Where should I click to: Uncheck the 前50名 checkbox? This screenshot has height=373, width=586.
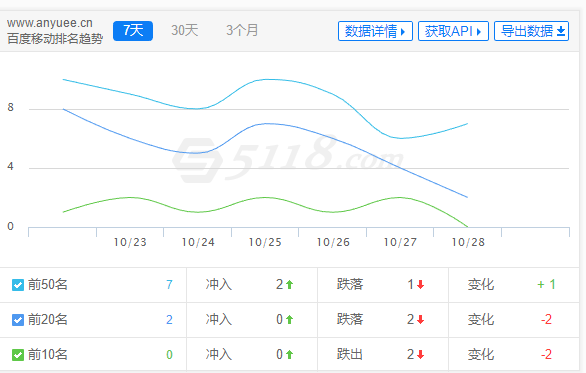coord(18,285)
